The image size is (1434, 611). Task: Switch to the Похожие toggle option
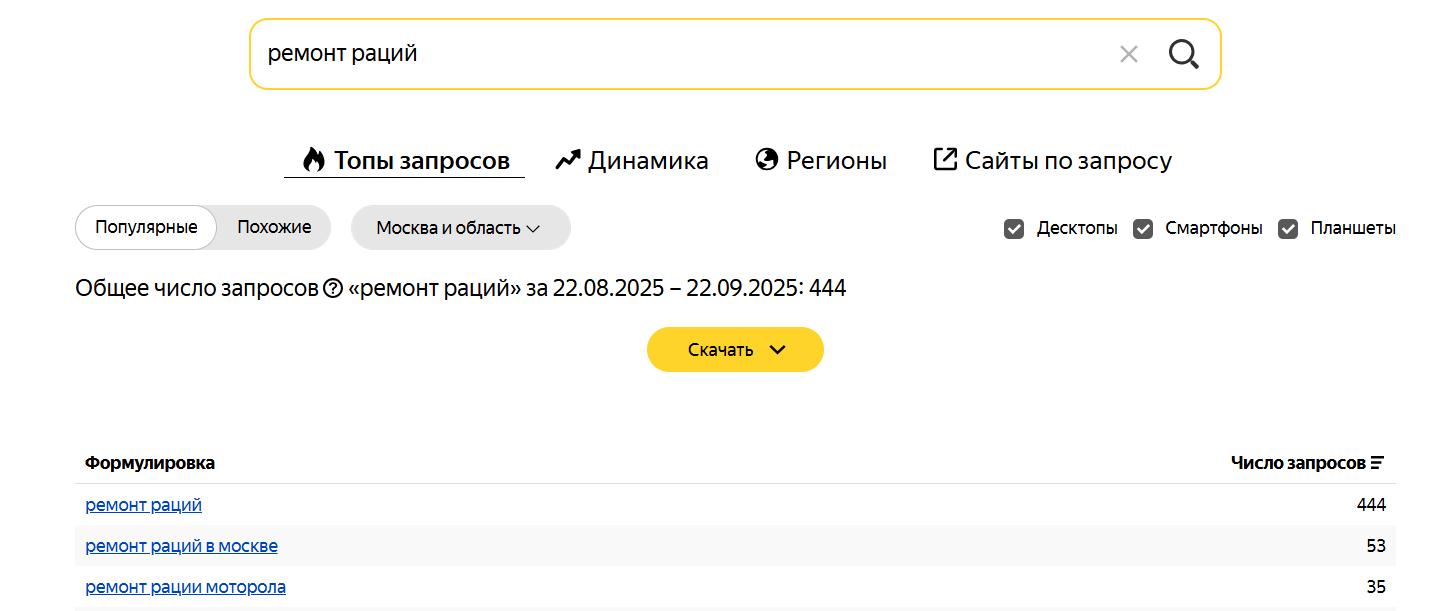274,228
